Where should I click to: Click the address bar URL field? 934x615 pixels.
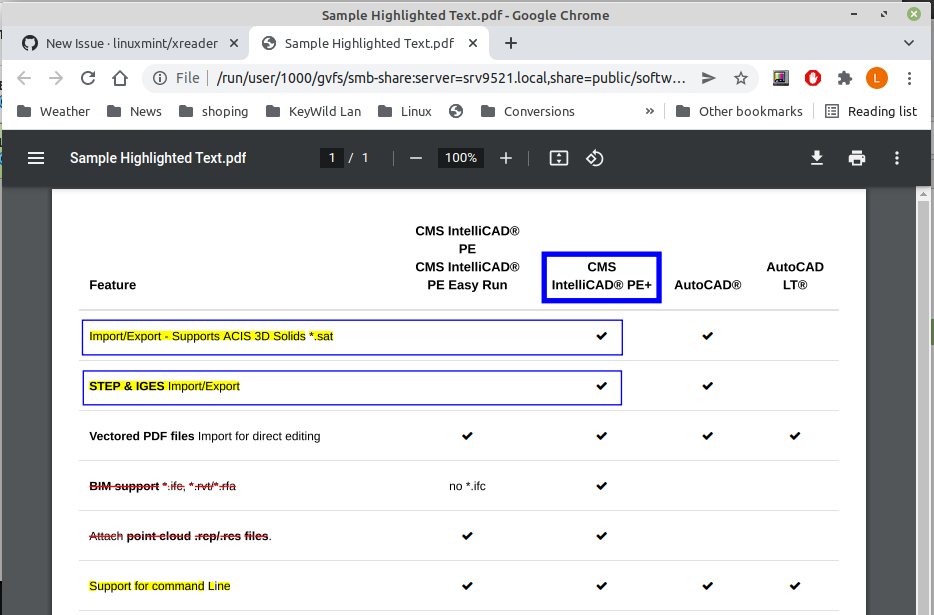[x=451, y=78]
